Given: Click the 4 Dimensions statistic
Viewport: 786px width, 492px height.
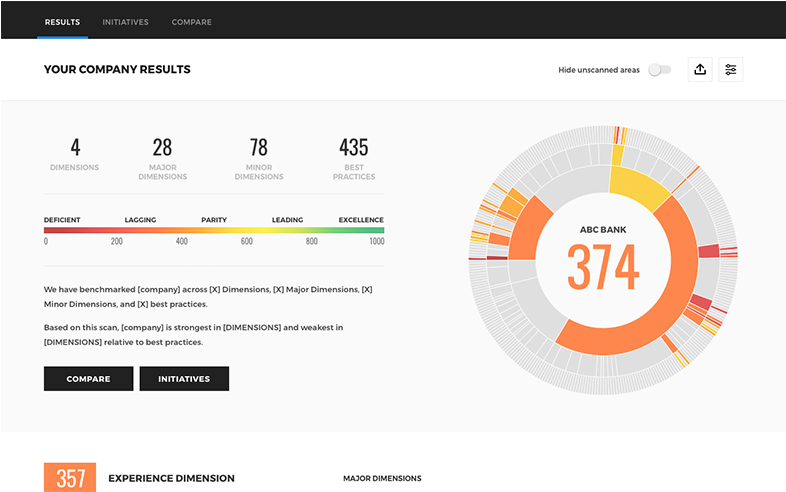Looking at the screenshot, I should (x=75, y=155).
